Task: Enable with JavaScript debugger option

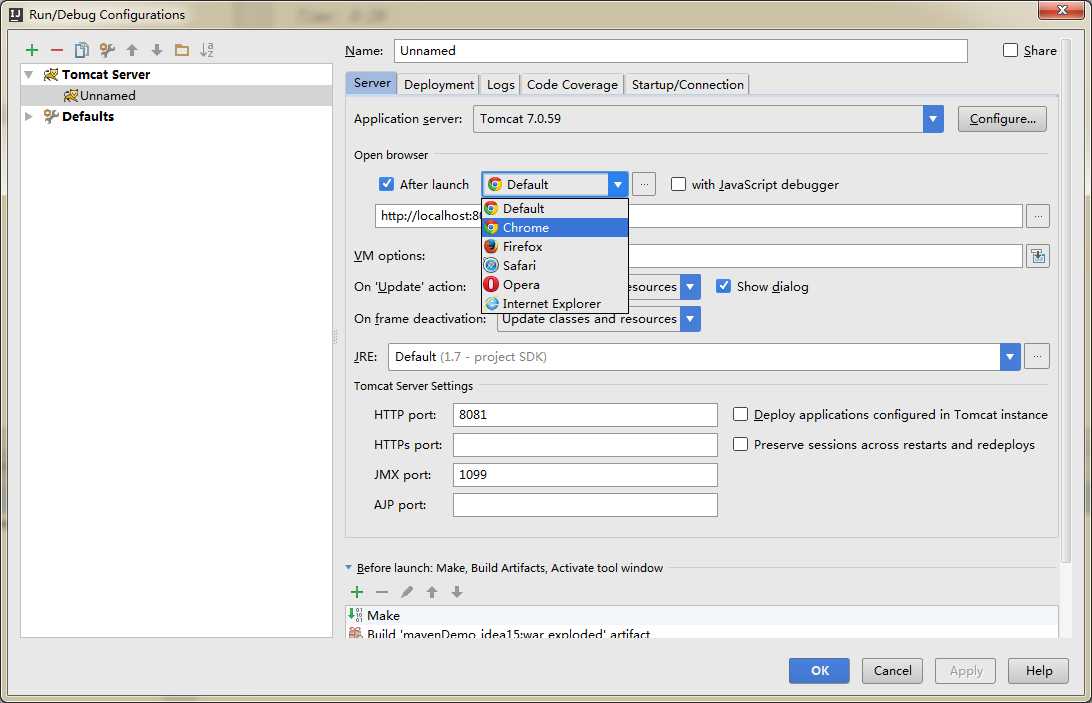Action: click(x=678, y=184)
